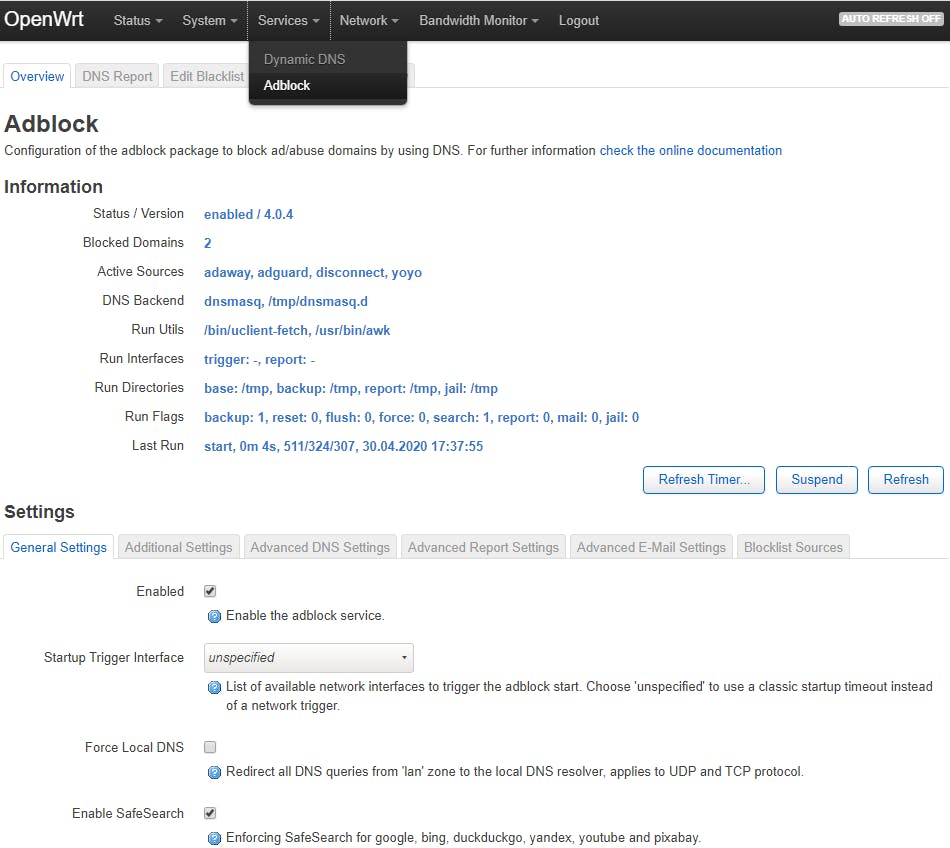Toggle the Enabled checkbox
This screenshot has width=950, height=848.
click(x=210, y=591)
